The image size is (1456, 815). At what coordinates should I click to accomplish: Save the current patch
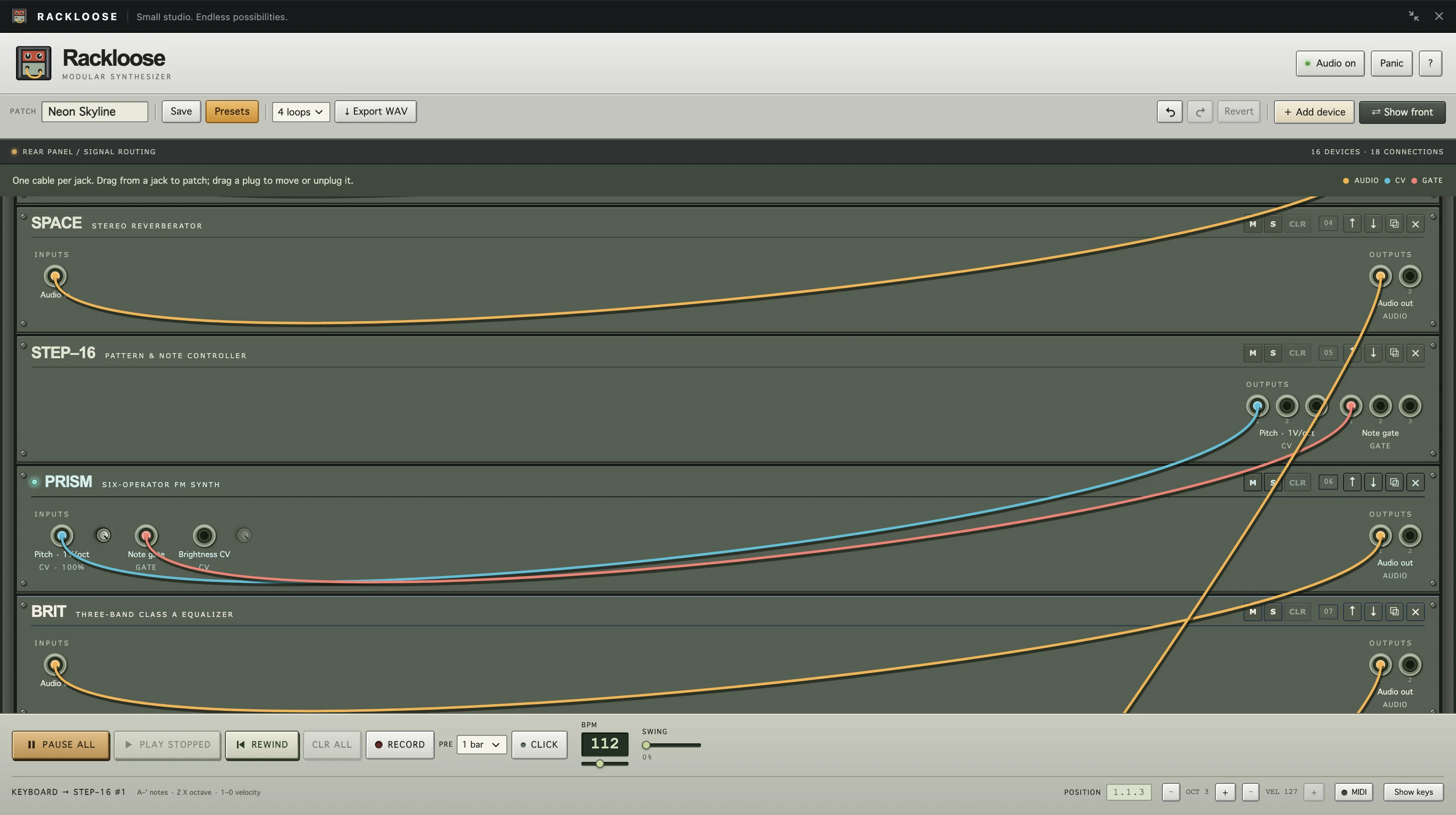click(182, 111)
